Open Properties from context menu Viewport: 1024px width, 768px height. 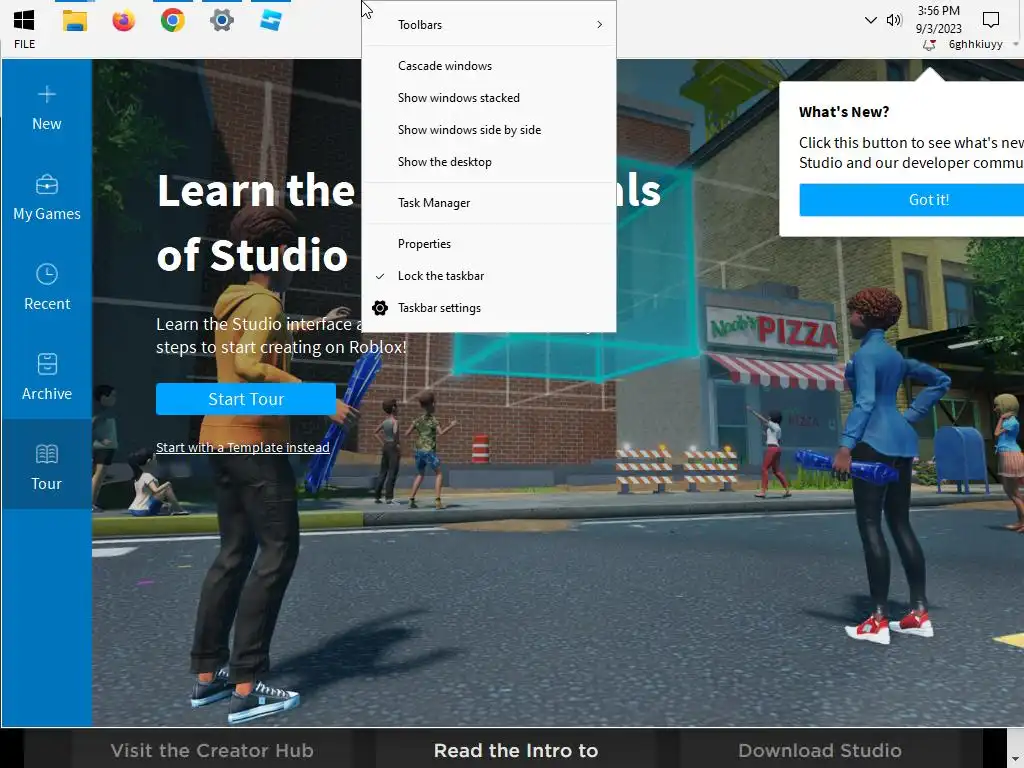pyautogui.click(x=488, y=244)
